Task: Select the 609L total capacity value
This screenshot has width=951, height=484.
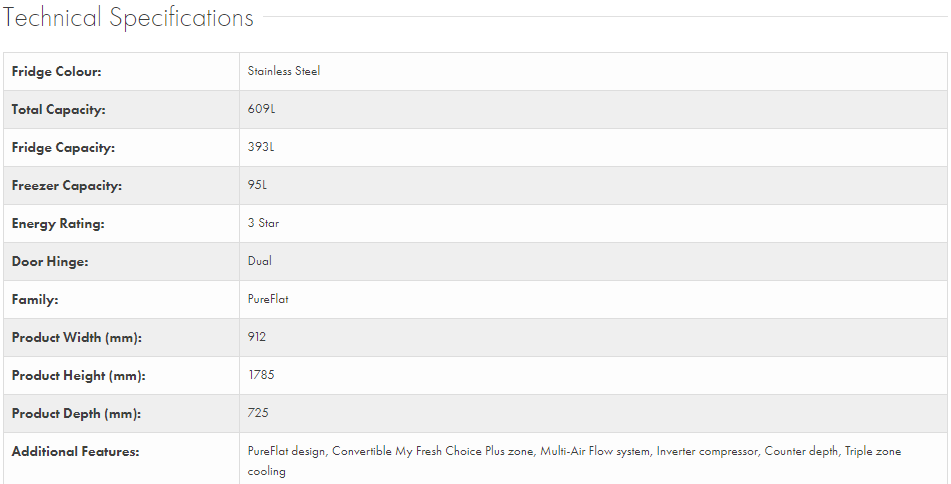Action: pyautogui.click(x=261, y=109)
